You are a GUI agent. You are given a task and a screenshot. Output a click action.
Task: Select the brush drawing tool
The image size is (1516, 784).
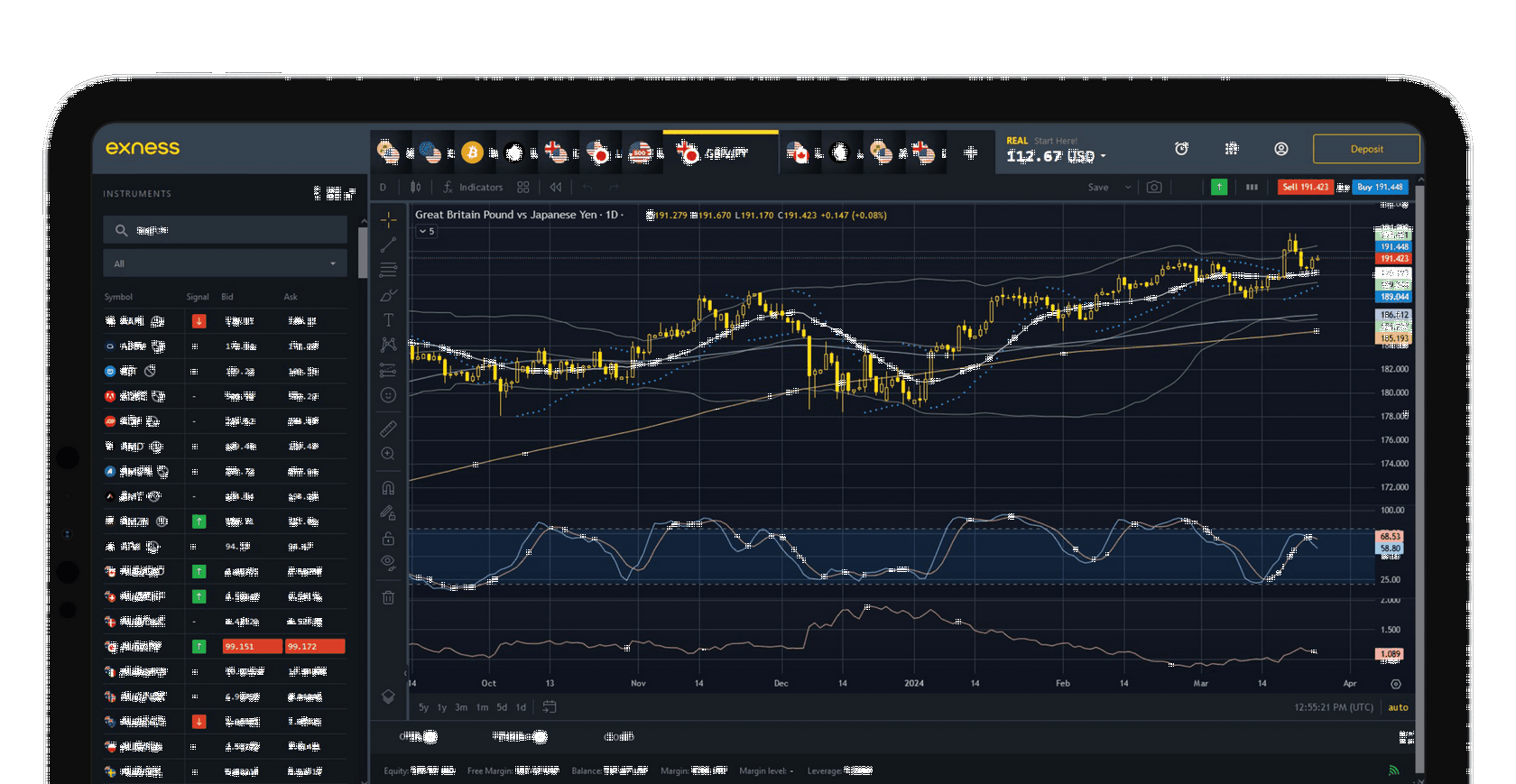click(388, 295)
